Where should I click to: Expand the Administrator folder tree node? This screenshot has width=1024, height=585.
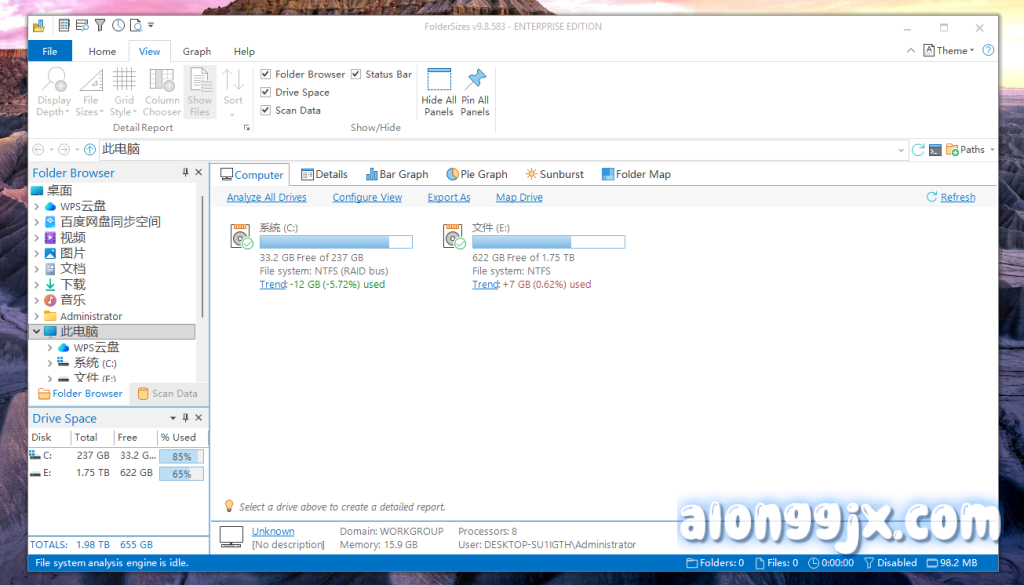[37, 316]
